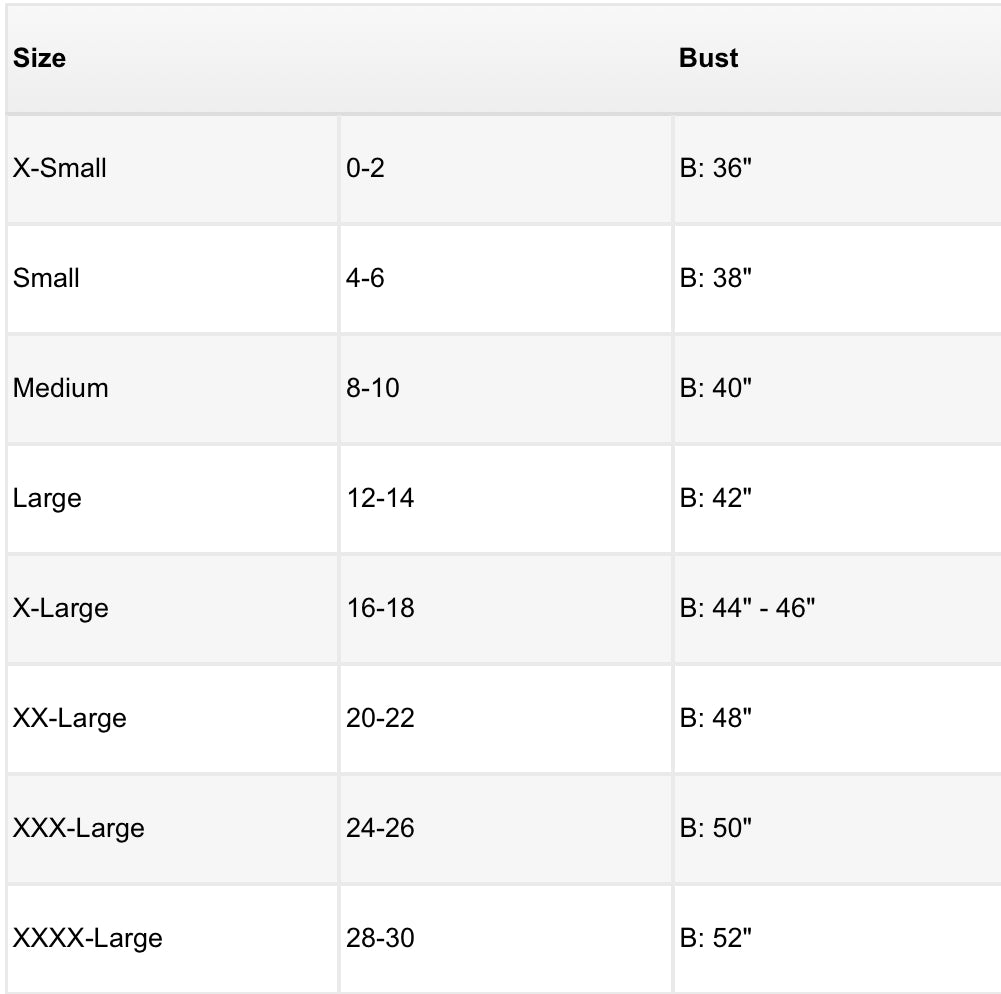
Task: Select the 20-22 numeric size cell
Action: (380, 718)
